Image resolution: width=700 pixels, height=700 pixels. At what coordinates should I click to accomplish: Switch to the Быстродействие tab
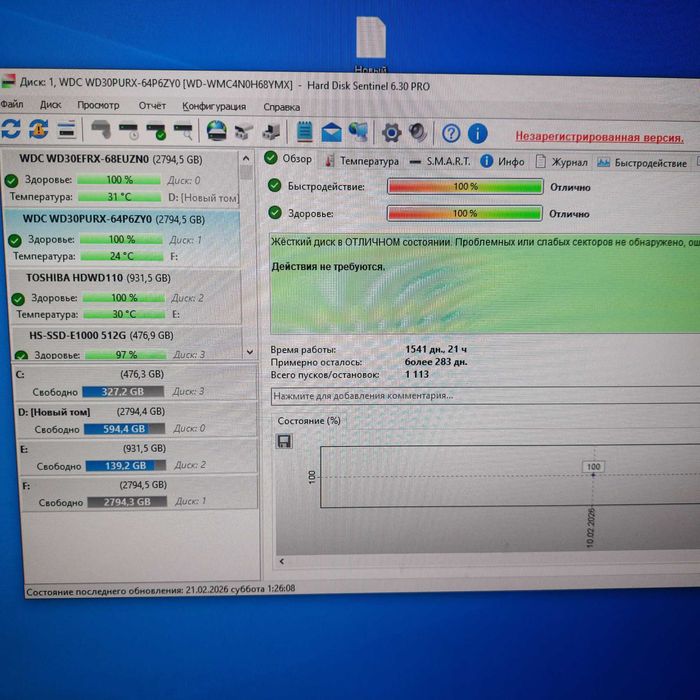[642, 163]
